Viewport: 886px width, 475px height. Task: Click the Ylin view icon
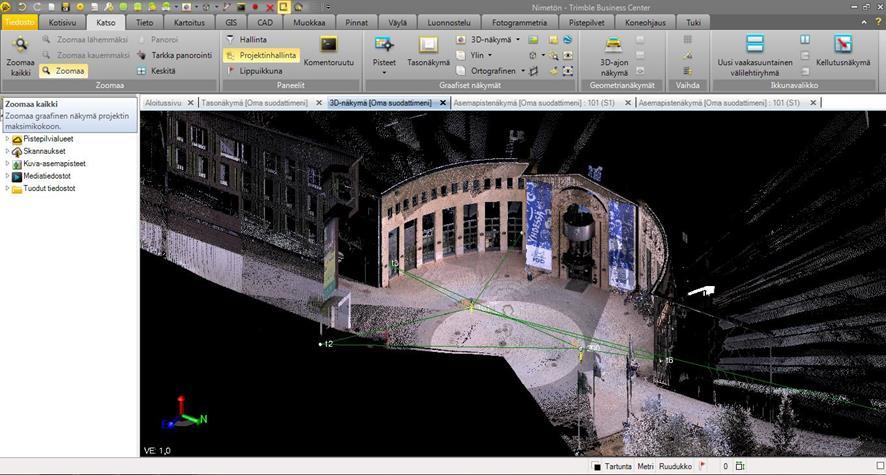(461, 55)
